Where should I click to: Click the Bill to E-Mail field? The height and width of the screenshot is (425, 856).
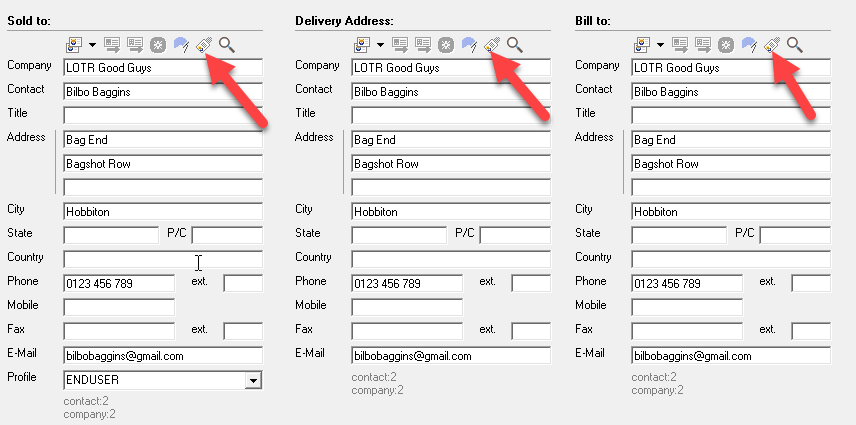[731, 355]
